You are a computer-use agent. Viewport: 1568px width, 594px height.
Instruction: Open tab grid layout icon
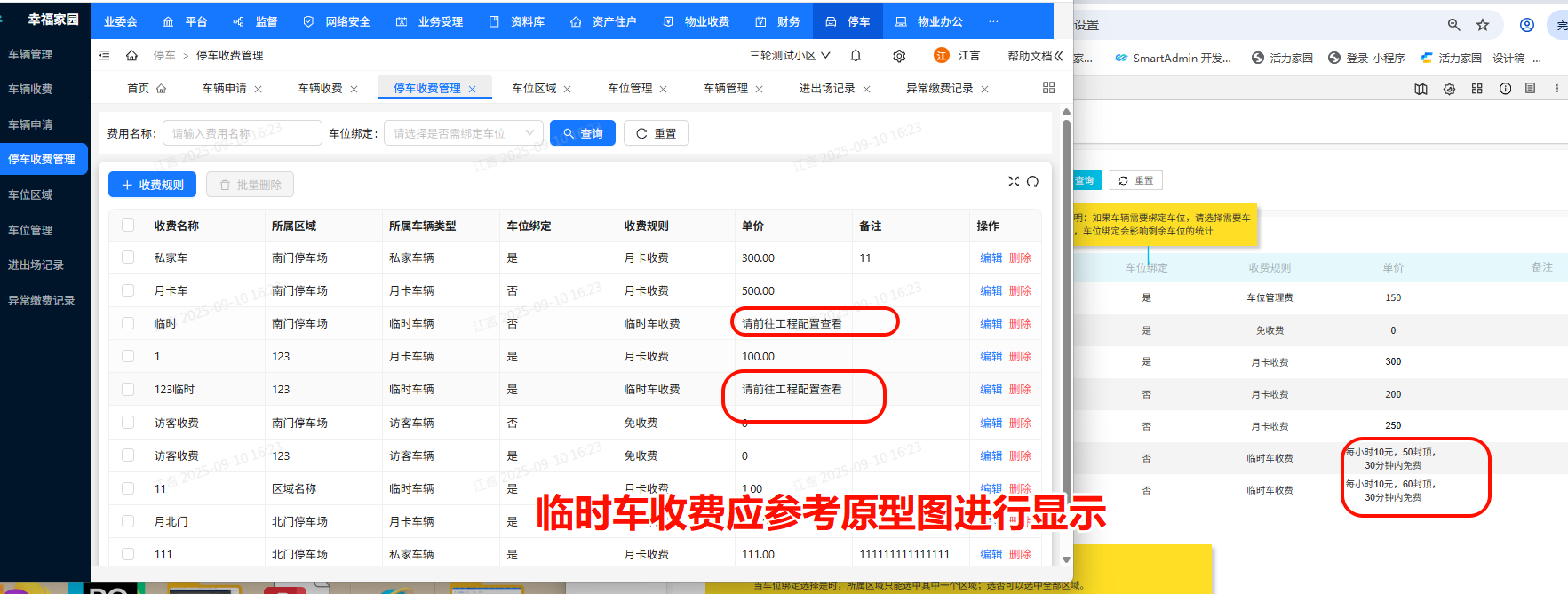[1048, 88]
